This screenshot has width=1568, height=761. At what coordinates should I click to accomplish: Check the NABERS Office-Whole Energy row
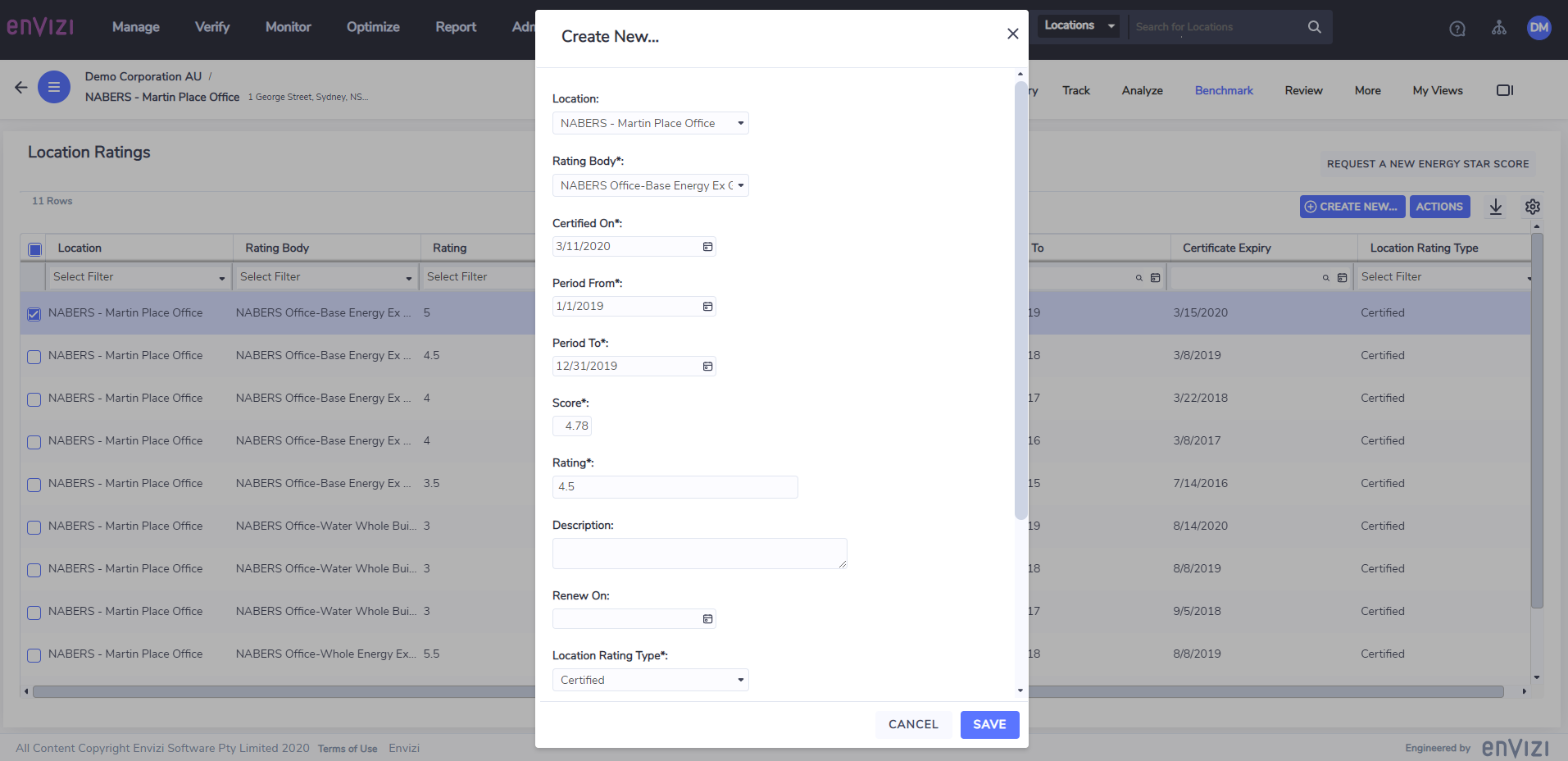point(34,655)
